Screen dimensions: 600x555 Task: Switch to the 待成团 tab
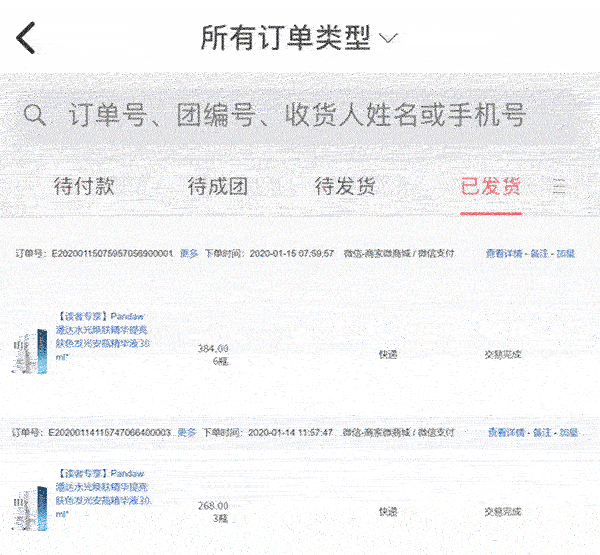click(217, 186)
